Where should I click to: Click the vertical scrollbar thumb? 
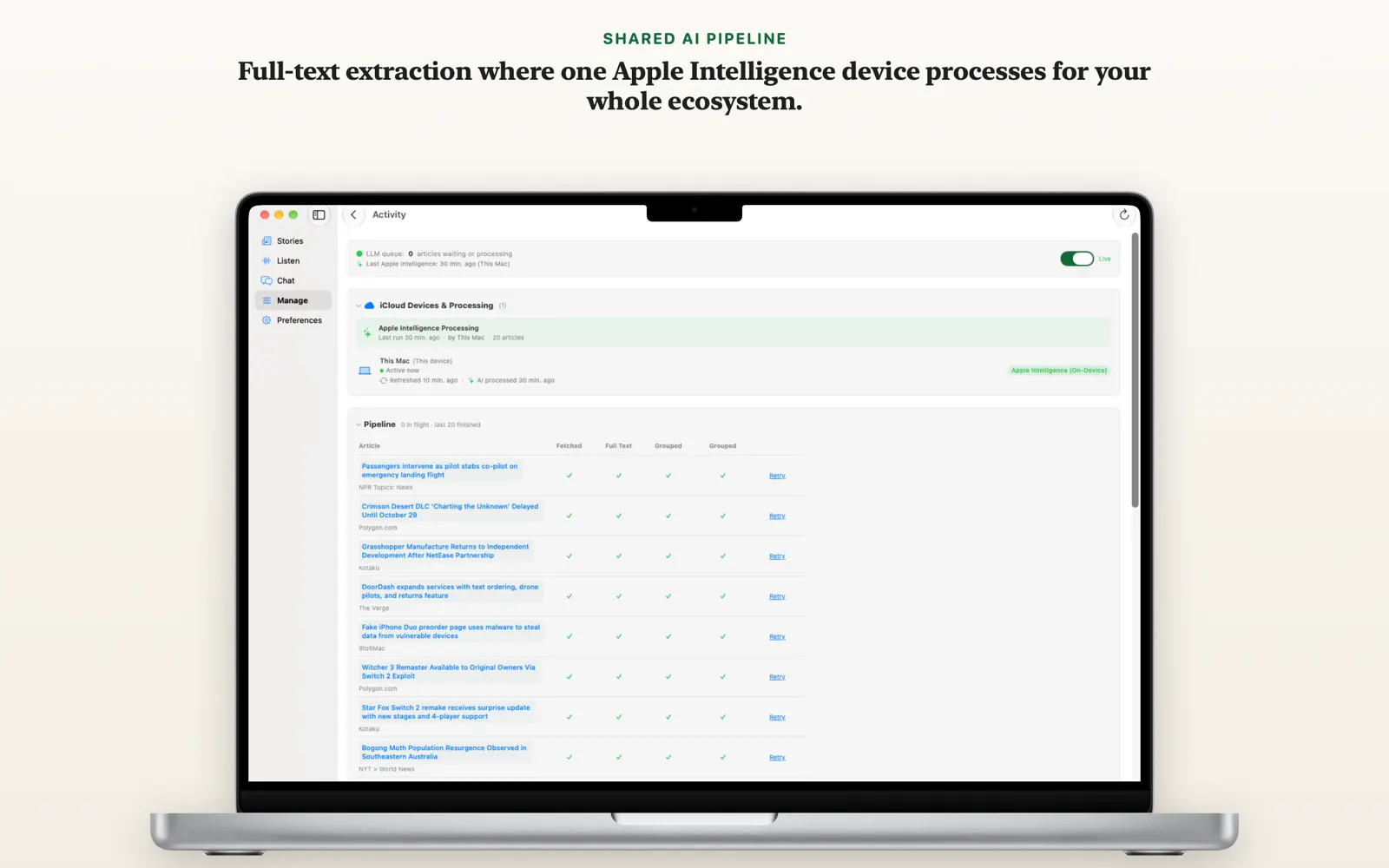[1135, 370]
